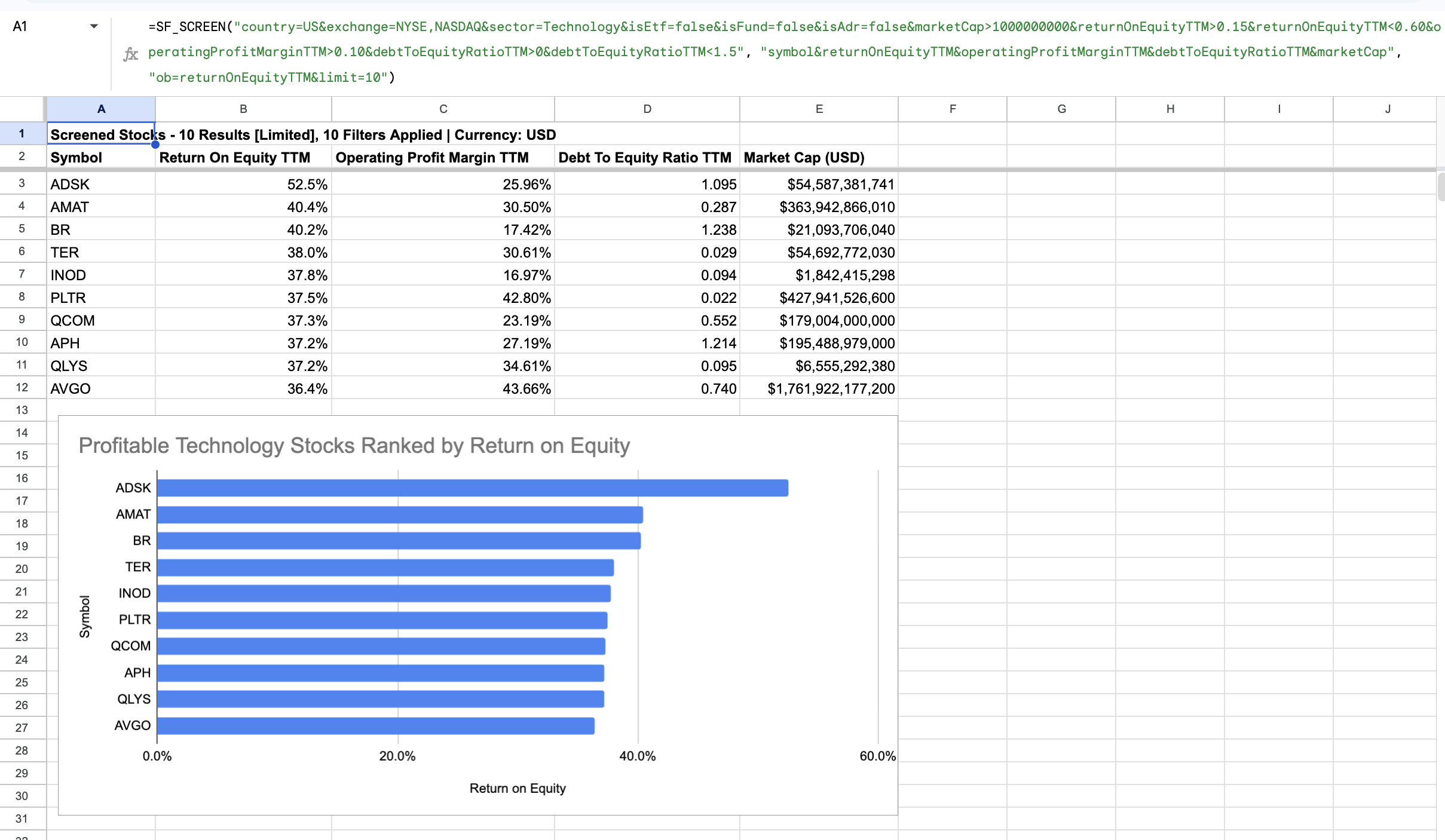1445x840 pixels.
Task: Click the $1,761,922,177,200 market cap cell
Action: pyautogui.click(x=819, y=388)
